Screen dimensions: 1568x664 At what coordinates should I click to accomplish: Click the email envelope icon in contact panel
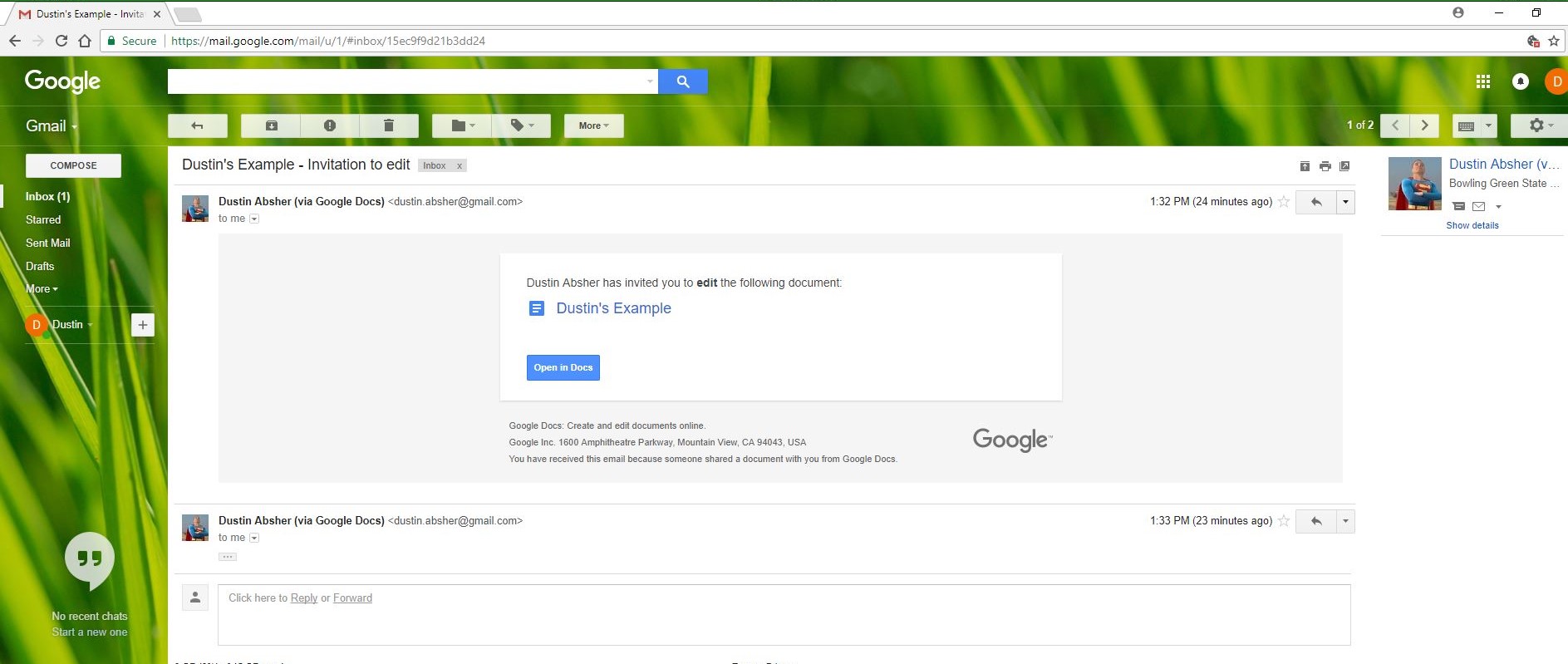click(x=1478, y=206)
